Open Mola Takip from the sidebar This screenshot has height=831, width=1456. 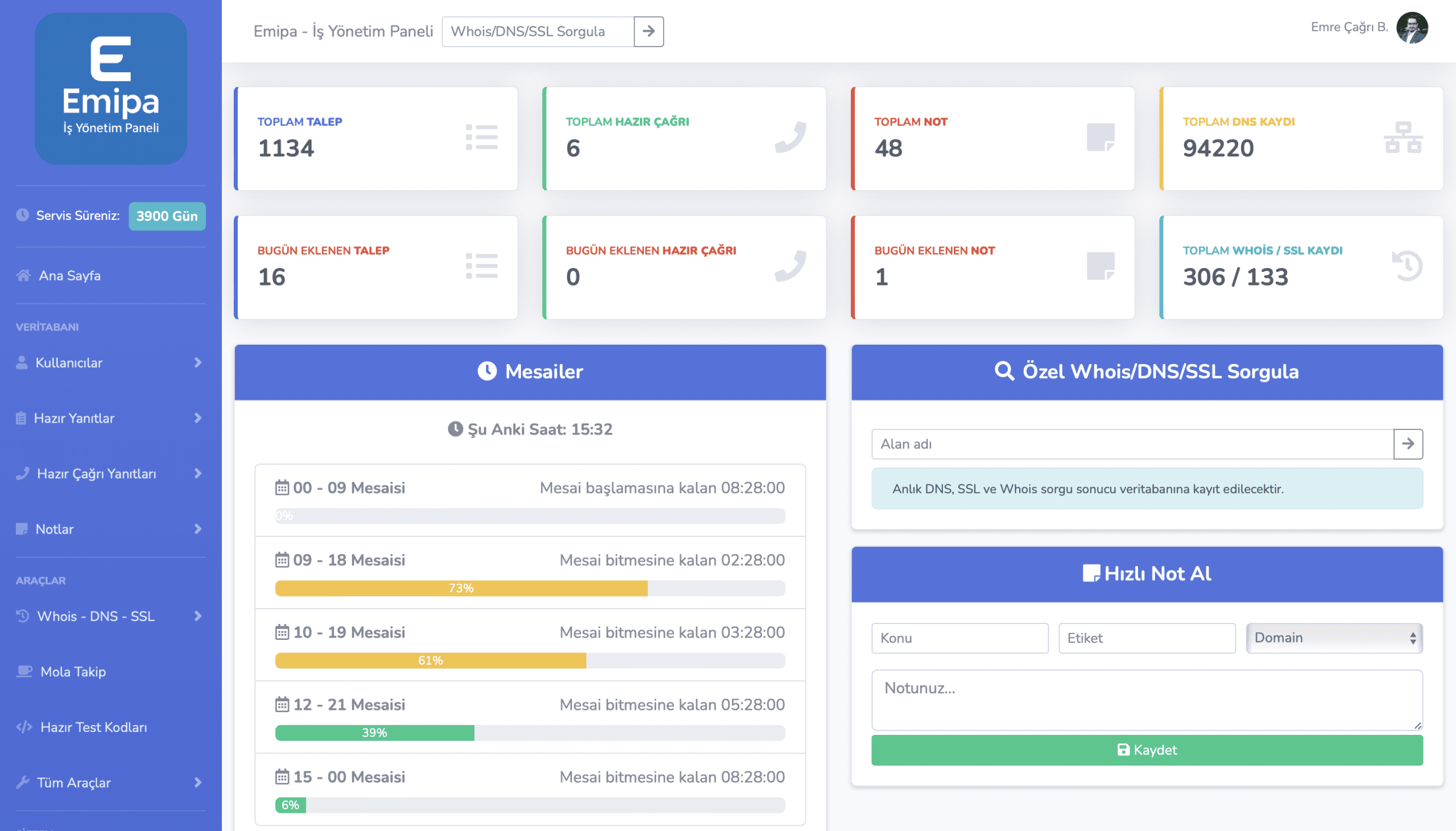coord(72,672)
